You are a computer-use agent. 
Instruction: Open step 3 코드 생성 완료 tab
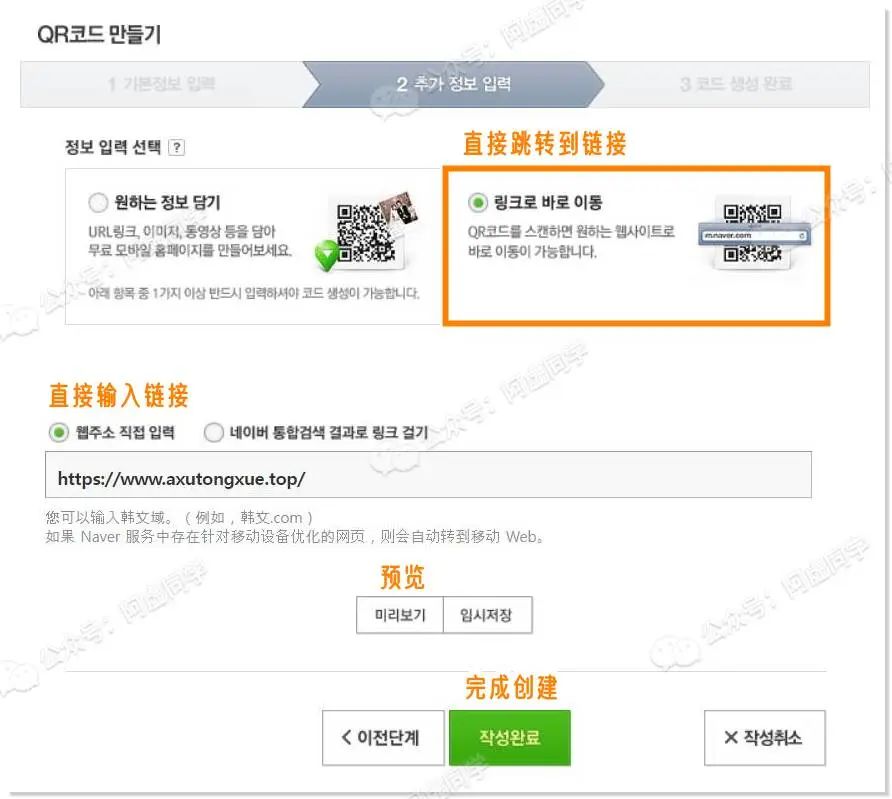point(736,84)
